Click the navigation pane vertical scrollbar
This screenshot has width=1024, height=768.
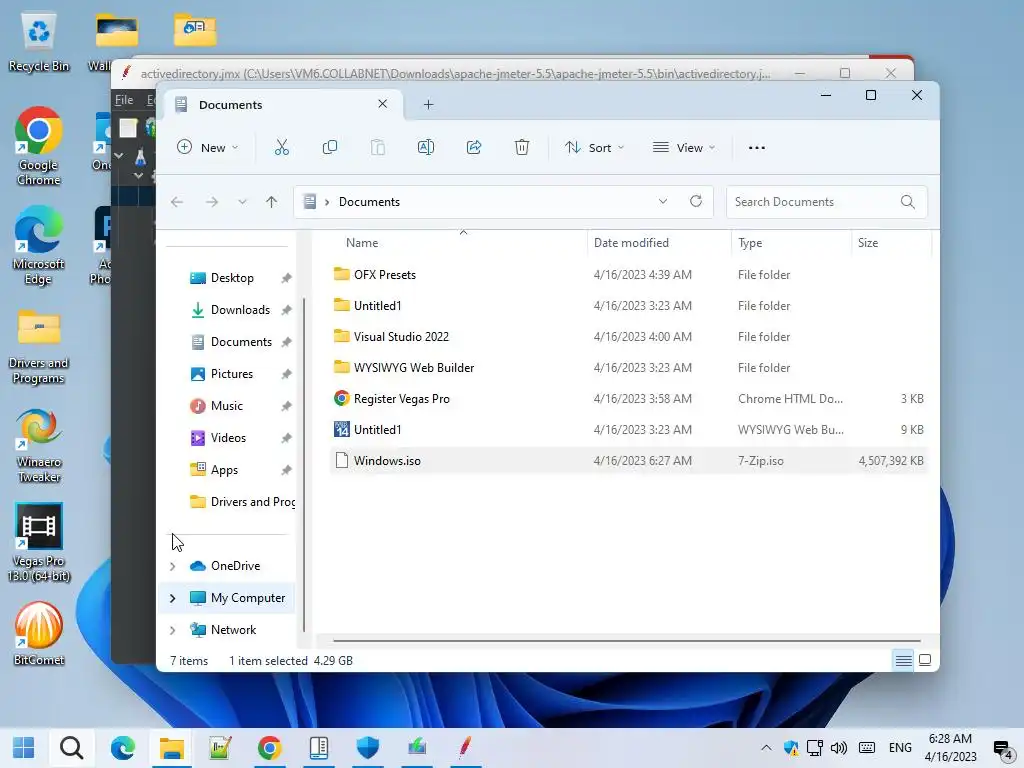coord(304,464)
